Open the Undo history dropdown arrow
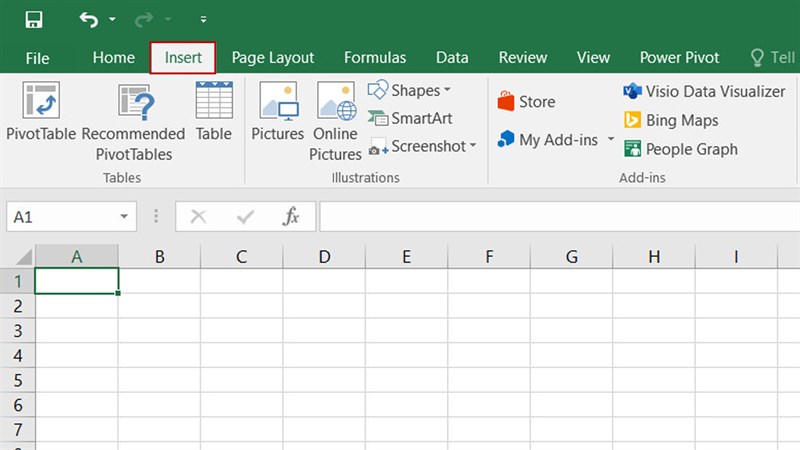Viewport: 800px width, 450px height. pos(112,19)
